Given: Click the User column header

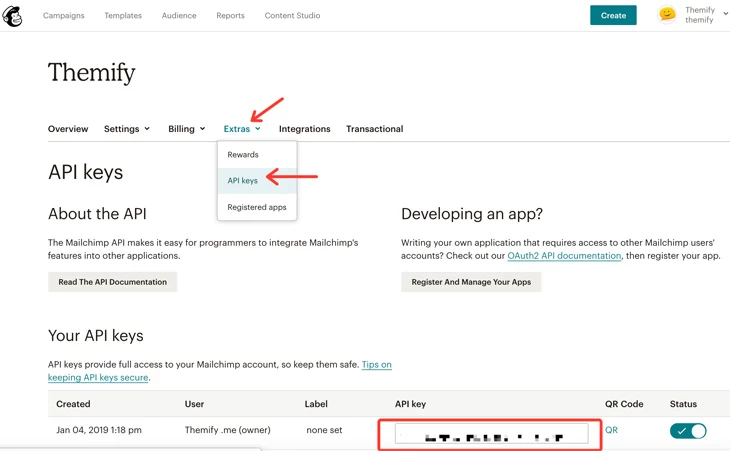Looking at the screenshot, I should click(194, 404).
